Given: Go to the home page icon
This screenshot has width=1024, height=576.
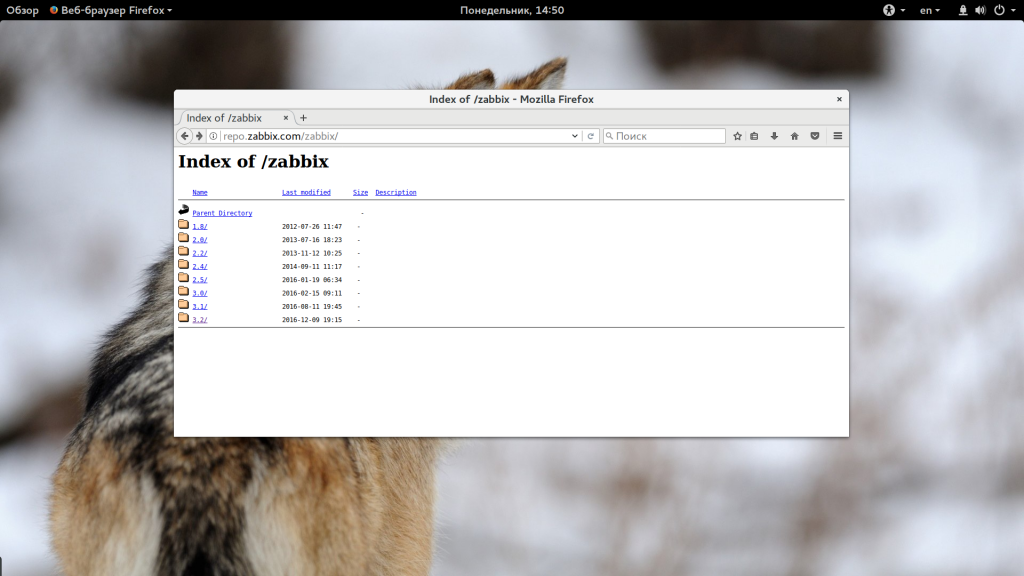Looking at the screenshot, I should tap(794, 136).
